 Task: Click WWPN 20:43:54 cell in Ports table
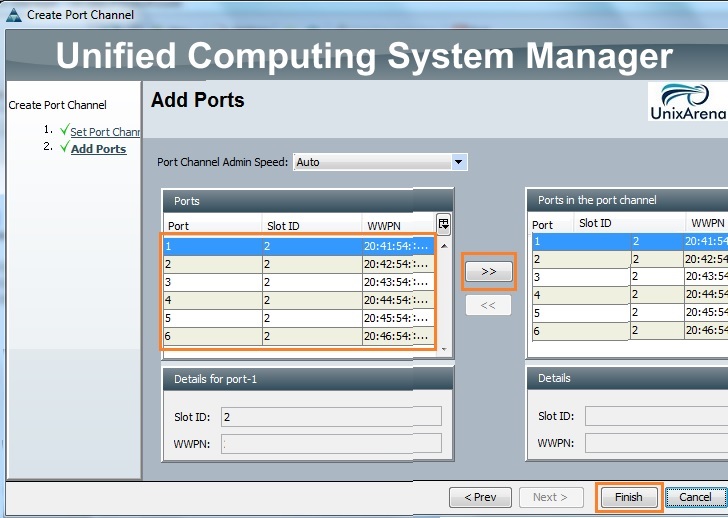[398, 282]
